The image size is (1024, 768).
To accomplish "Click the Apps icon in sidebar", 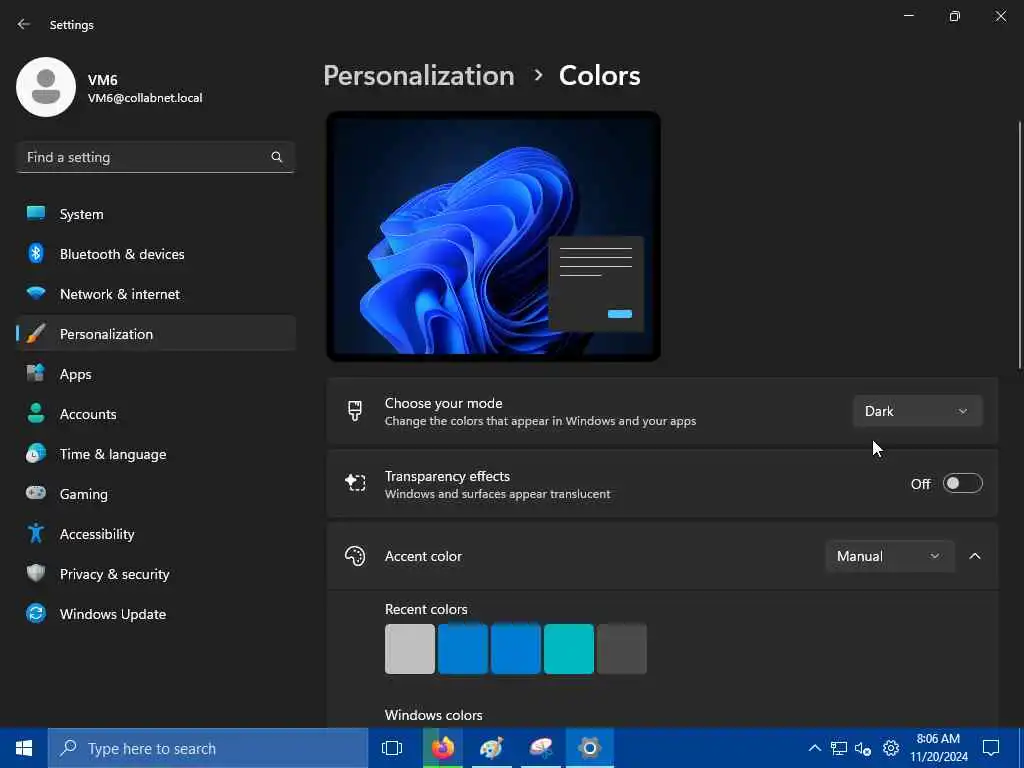I will tap(36, 374).
